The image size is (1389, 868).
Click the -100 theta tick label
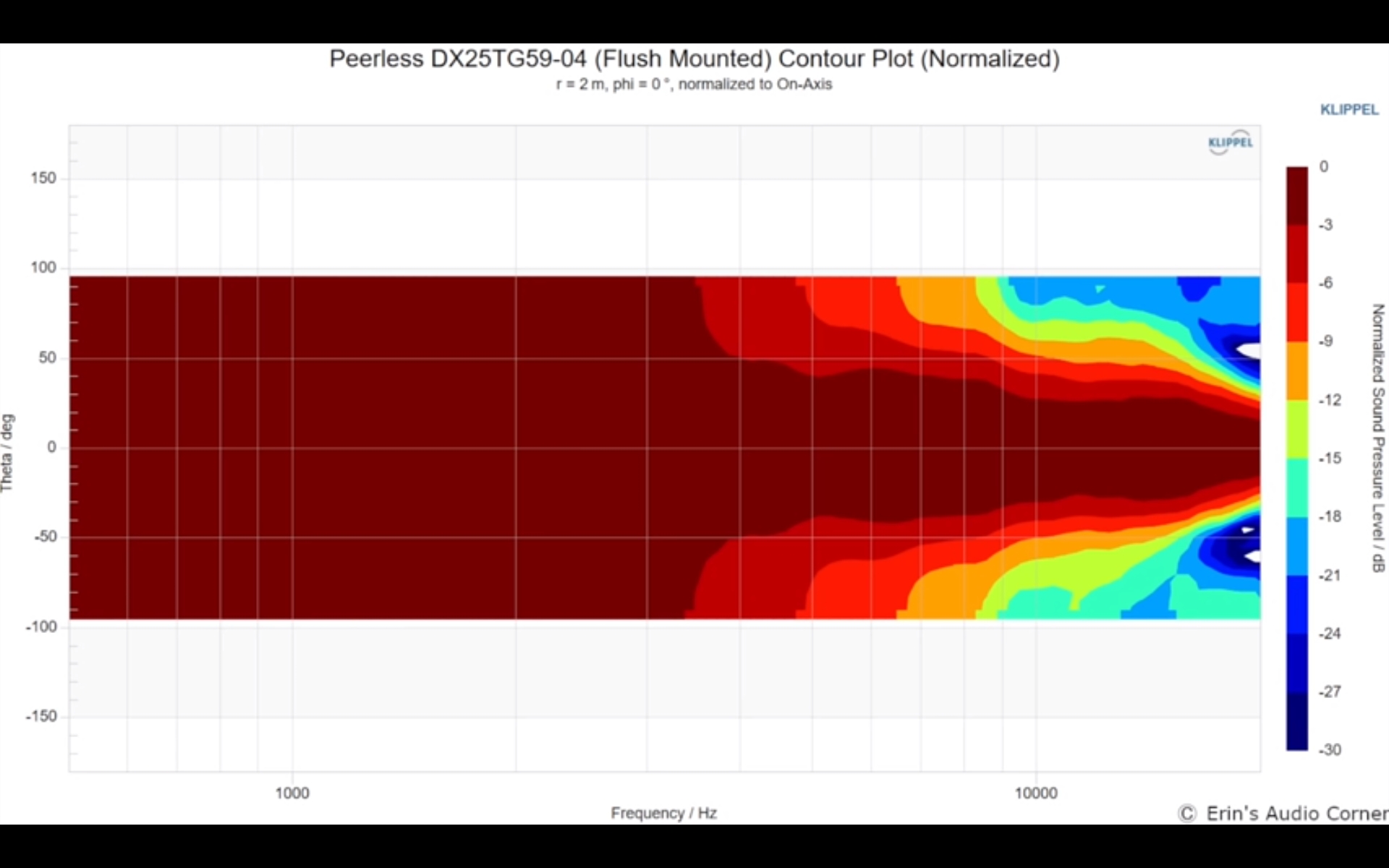coord(41,626)
